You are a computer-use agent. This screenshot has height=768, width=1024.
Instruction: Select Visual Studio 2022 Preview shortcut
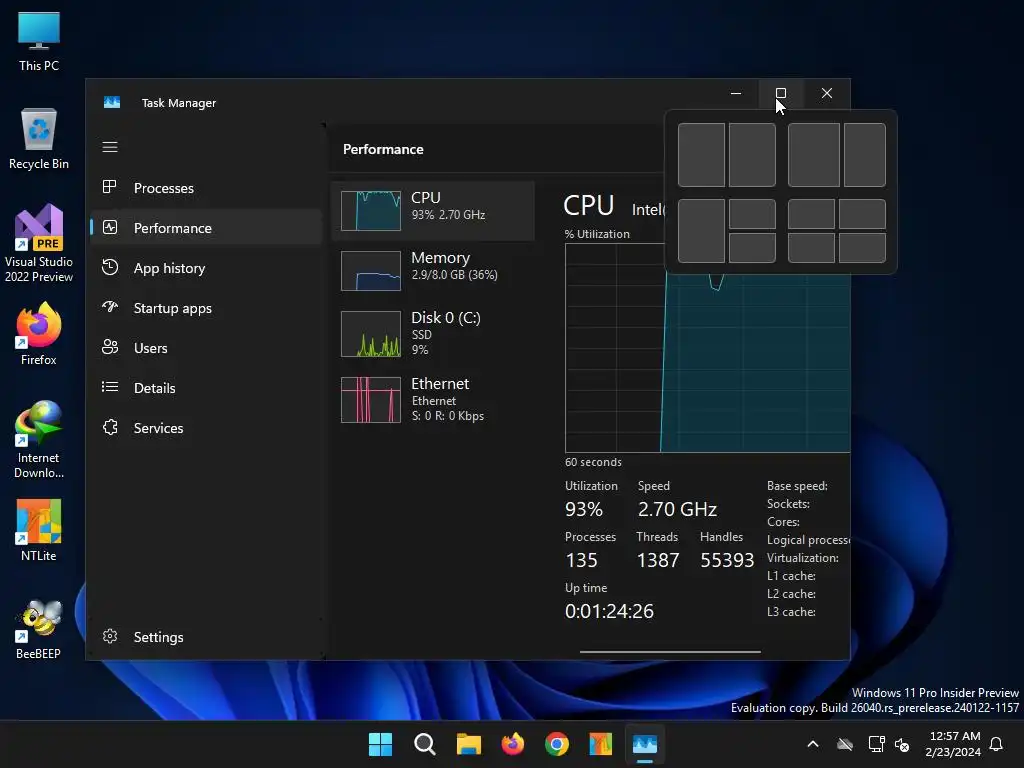coord(39,244)
